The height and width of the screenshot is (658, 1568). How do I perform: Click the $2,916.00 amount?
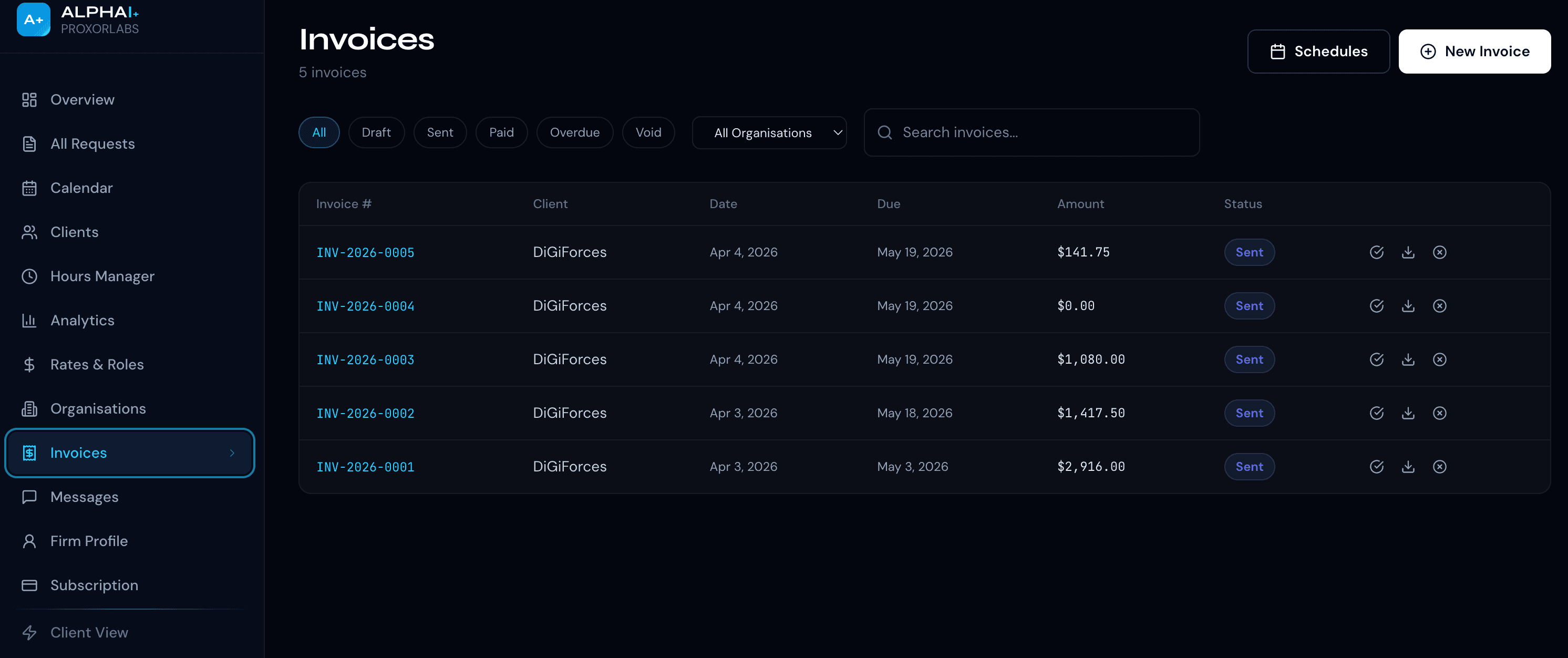(1091, 466)
